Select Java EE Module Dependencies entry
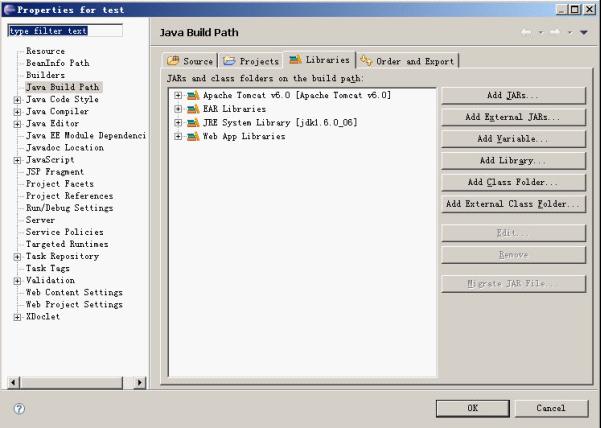Image resolution: width=601 pixels, height=428 pixels. click(x=85, y=135)
